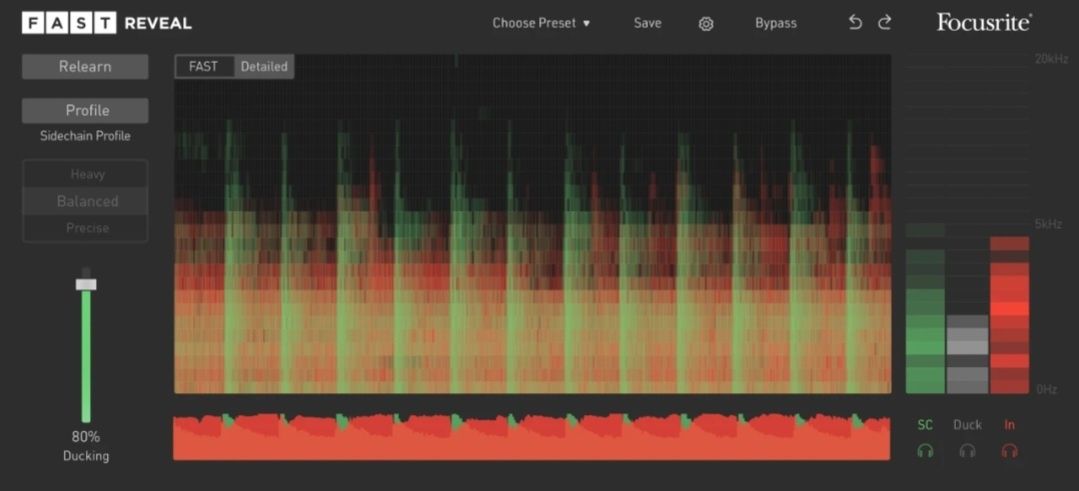The width and height of the screenshot is (1079, 491).
Task: Click the Profile button
Action: point(85,111)
